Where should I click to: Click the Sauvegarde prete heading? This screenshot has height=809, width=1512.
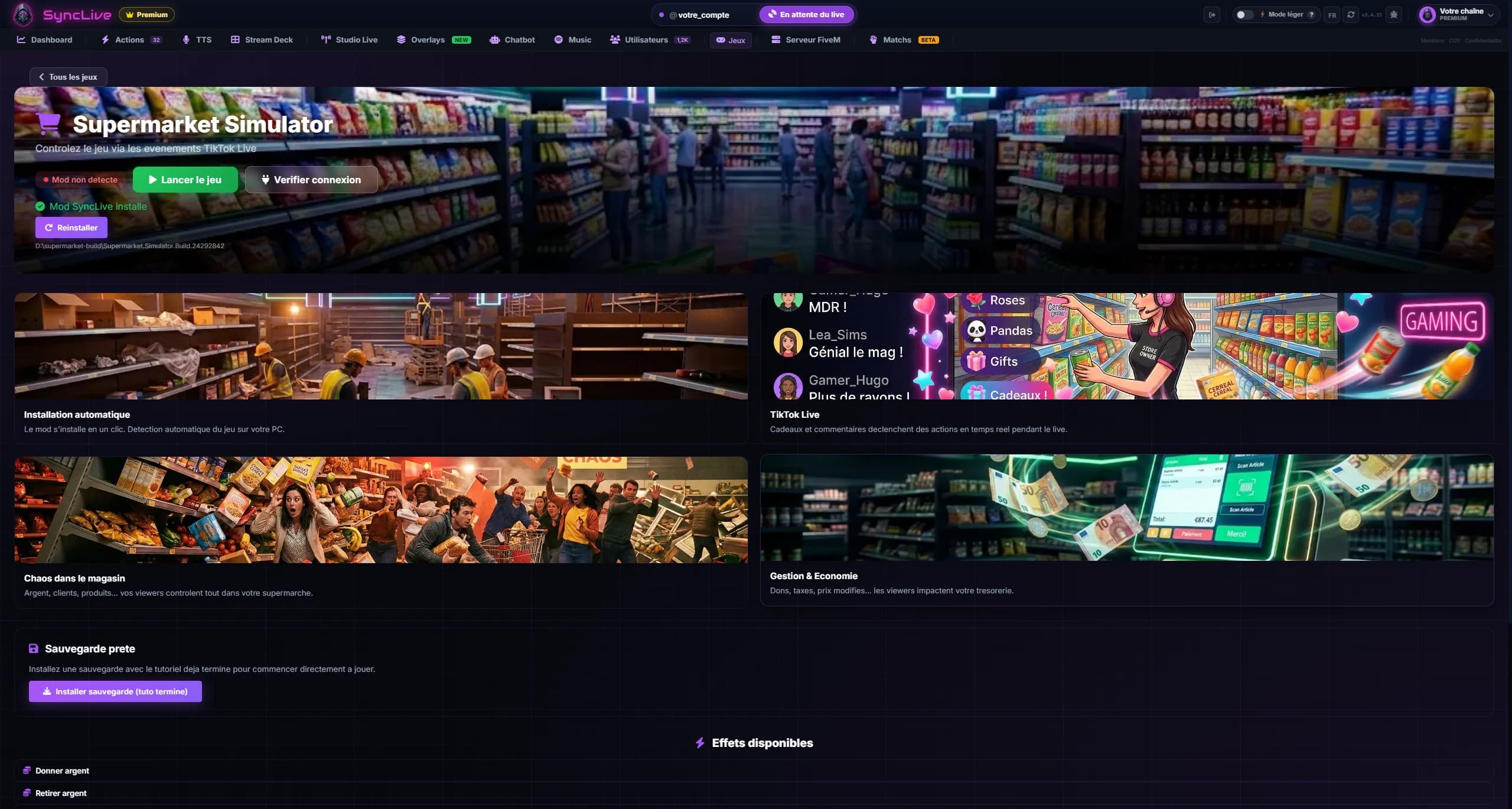(x=90, y=648)
